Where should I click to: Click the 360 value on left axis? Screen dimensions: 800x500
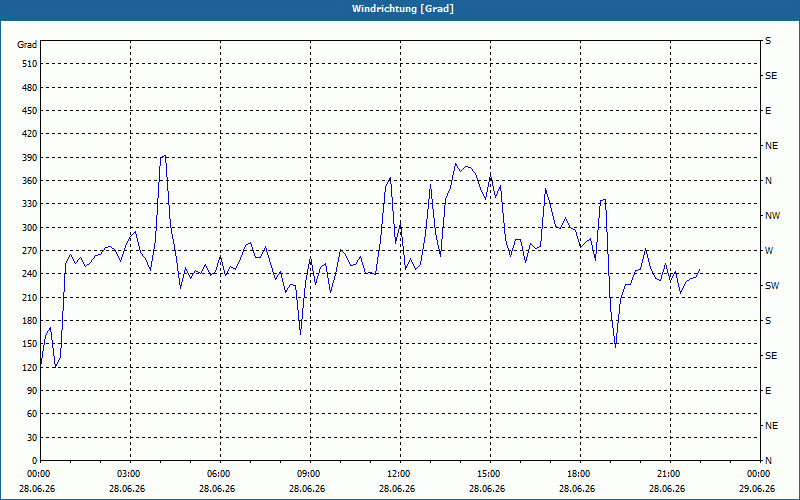(x=30, y=181)
